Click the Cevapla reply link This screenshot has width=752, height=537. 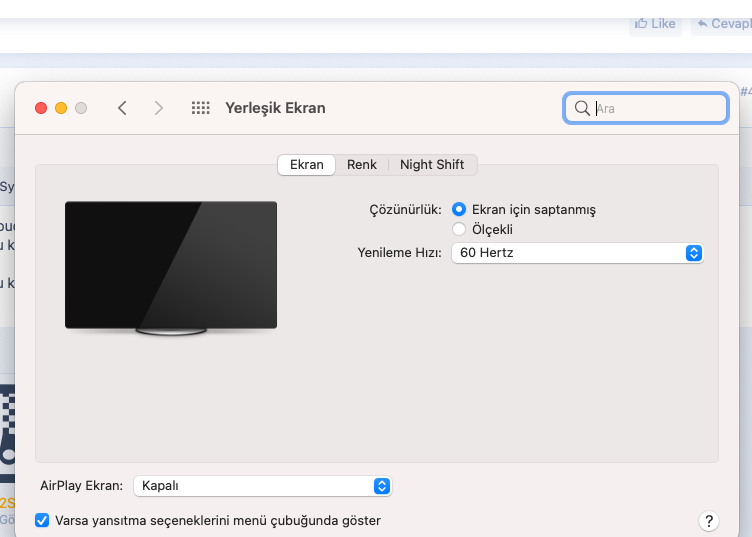pos(724,23)
